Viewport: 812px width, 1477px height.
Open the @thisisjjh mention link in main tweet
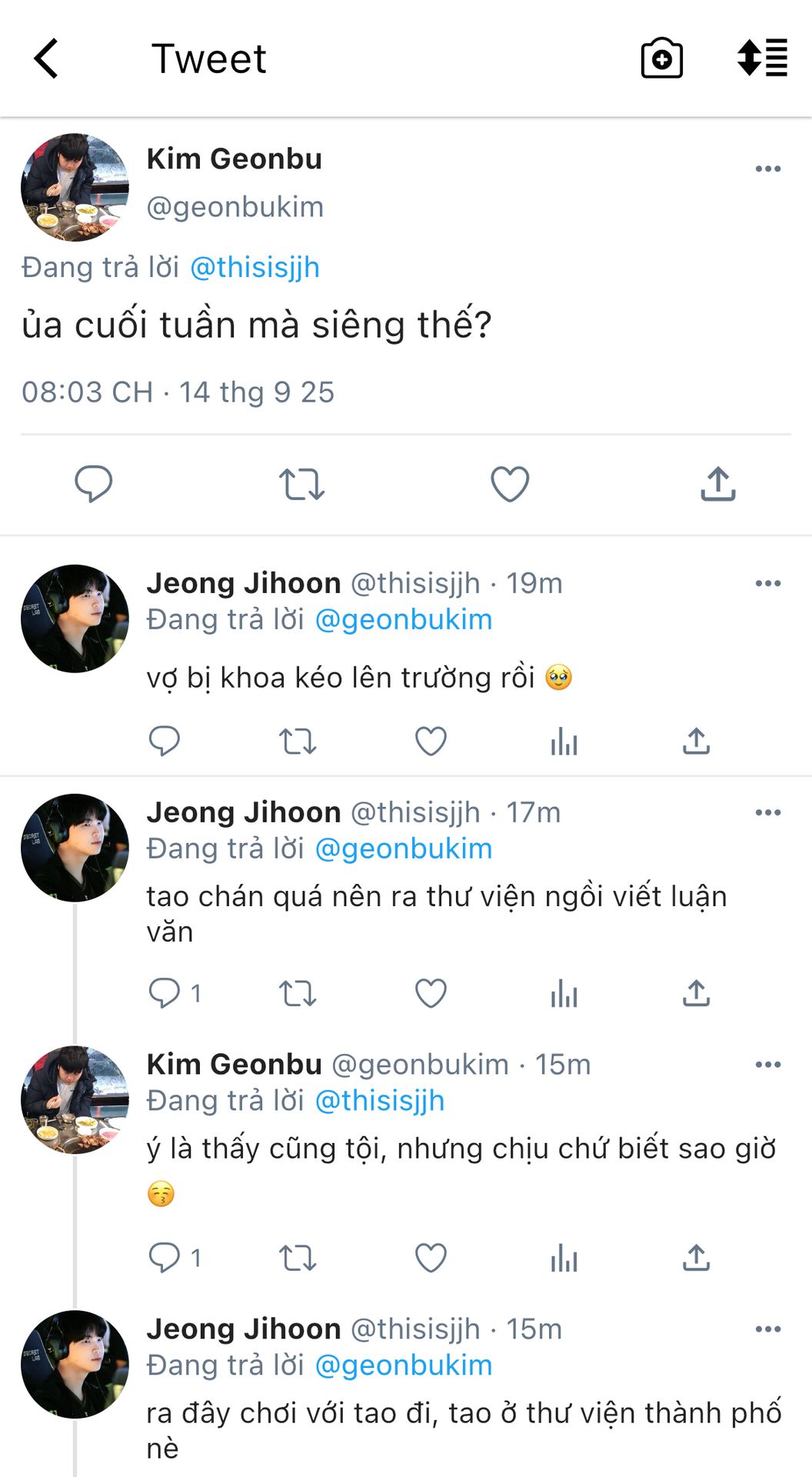tap(255, 267)
